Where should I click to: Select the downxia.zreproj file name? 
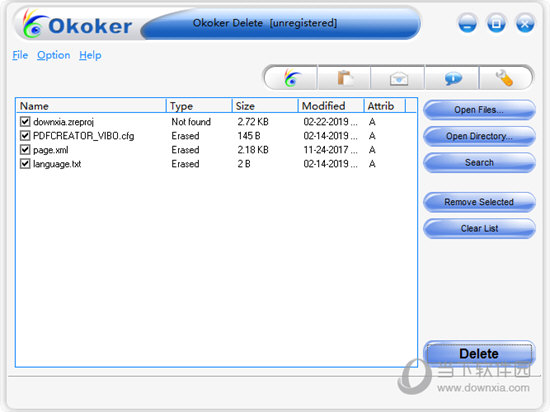(63, 122)
